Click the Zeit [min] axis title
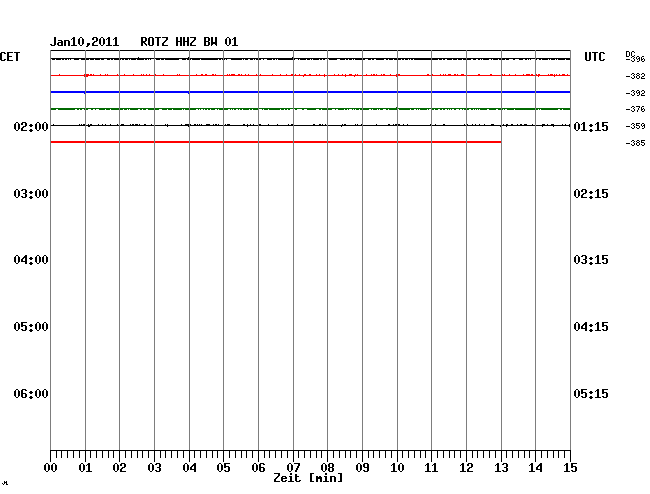The width and height of the screenshot is (650, 494). (x=308, y=478)
